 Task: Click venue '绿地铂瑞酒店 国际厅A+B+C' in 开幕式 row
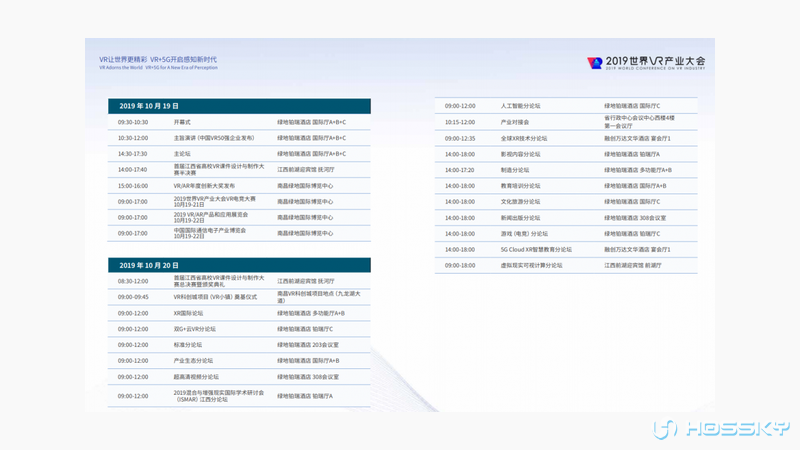[x=312, y=122]
